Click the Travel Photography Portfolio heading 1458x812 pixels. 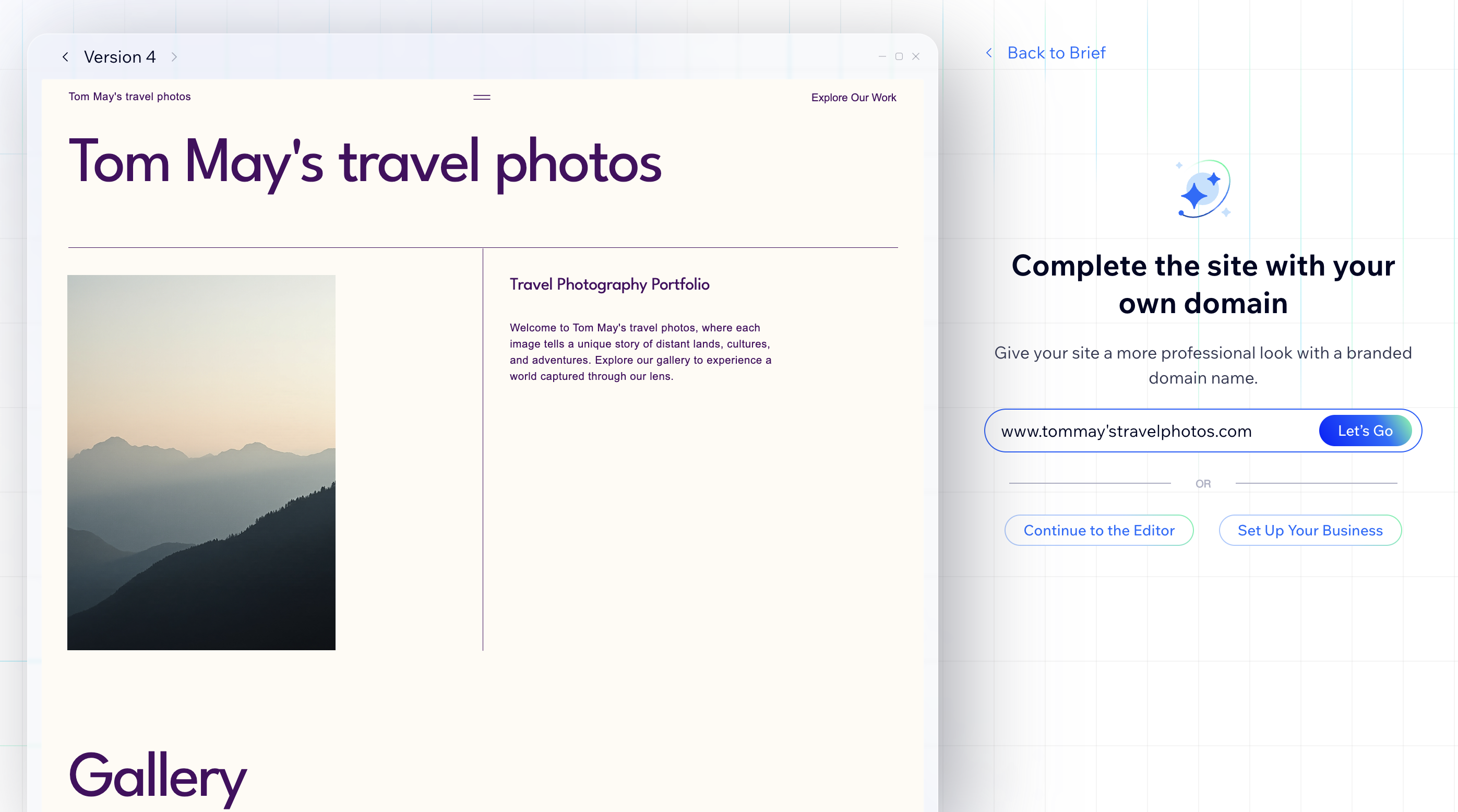[x=610, y=284]
